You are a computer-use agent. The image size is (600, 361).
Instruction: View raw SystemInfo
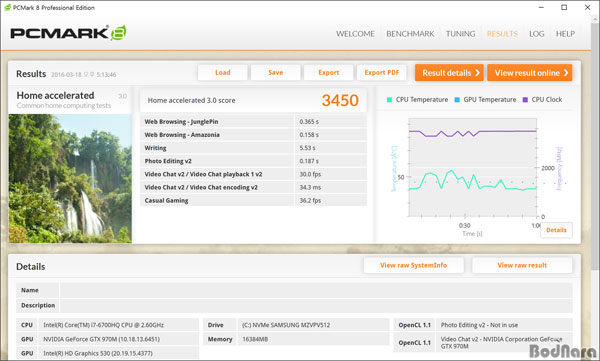tap(414, 265)
